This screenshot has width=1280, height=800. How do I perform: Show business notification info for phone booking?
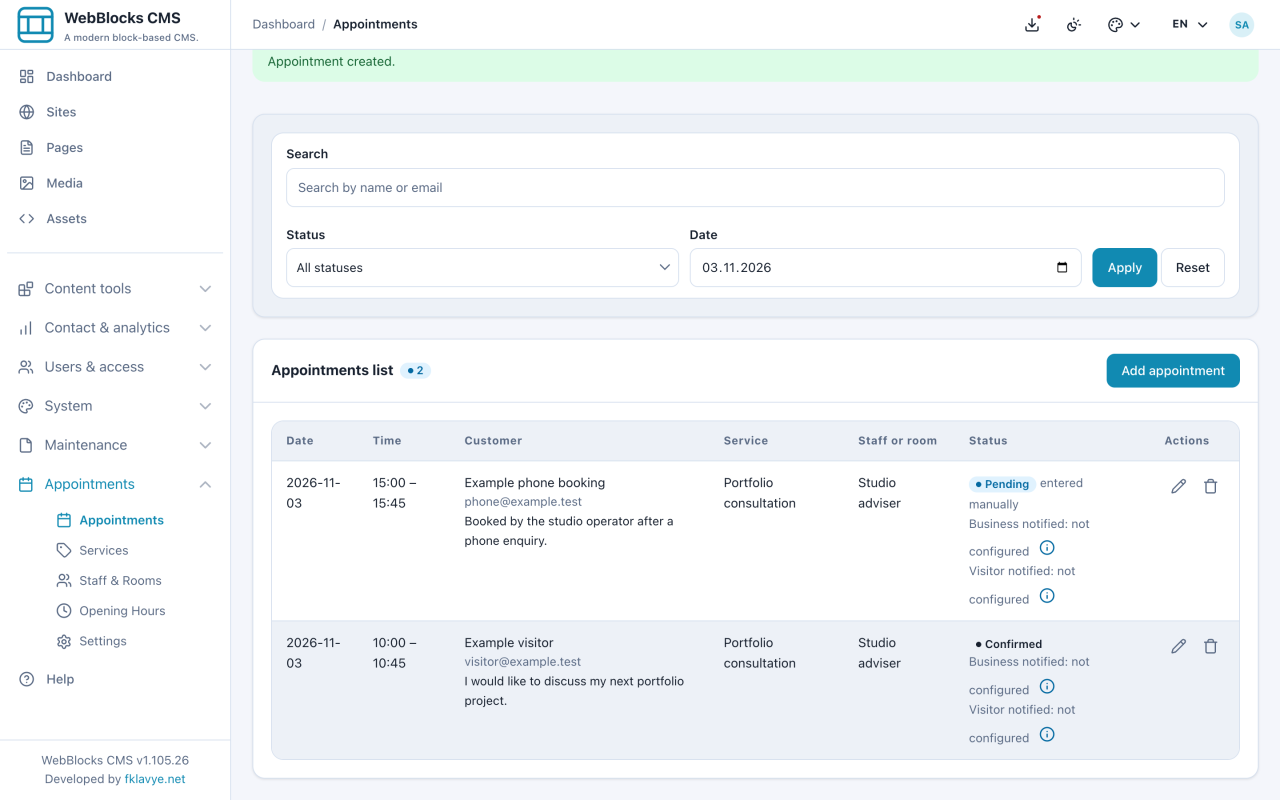tap(1047, 548)
